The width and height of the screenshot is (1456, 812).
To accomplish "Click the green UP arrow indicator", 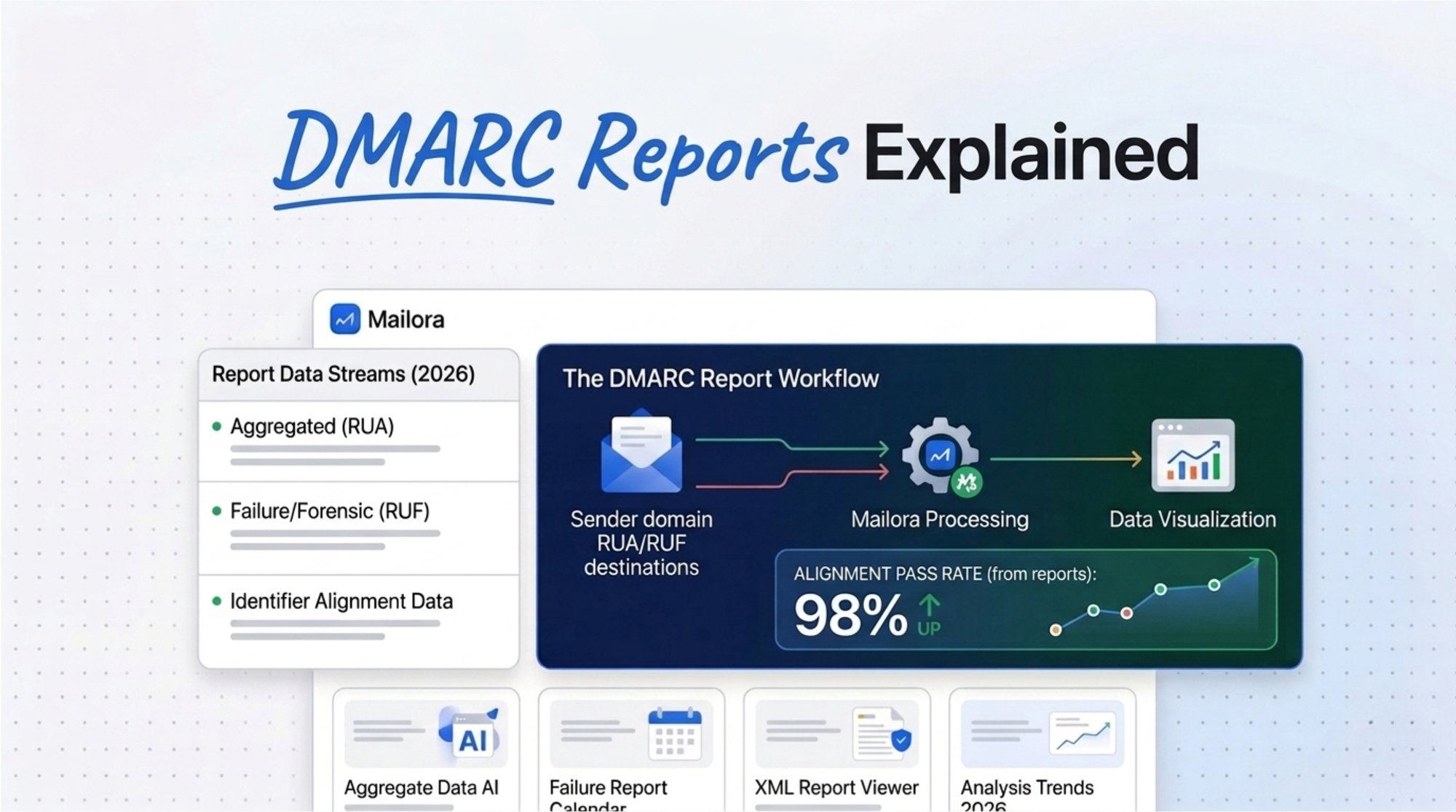I will pyautogui.click(x=929, y=616).
